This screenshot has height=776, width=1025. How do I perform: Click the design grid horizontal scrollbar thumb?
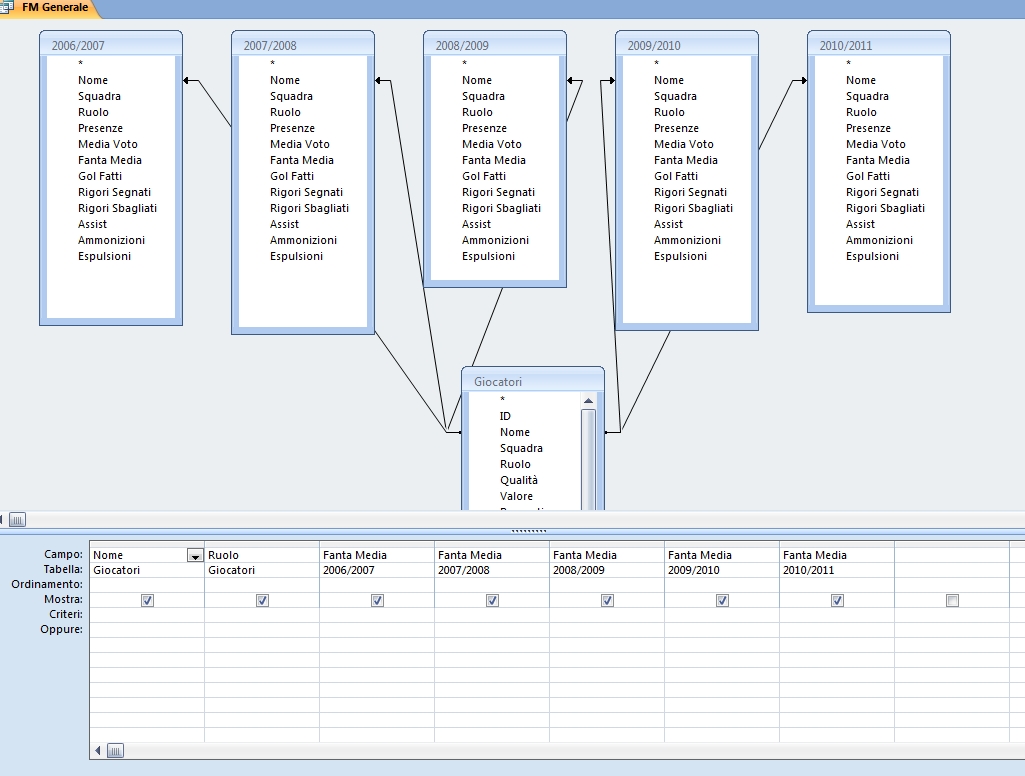coord(116,750)
